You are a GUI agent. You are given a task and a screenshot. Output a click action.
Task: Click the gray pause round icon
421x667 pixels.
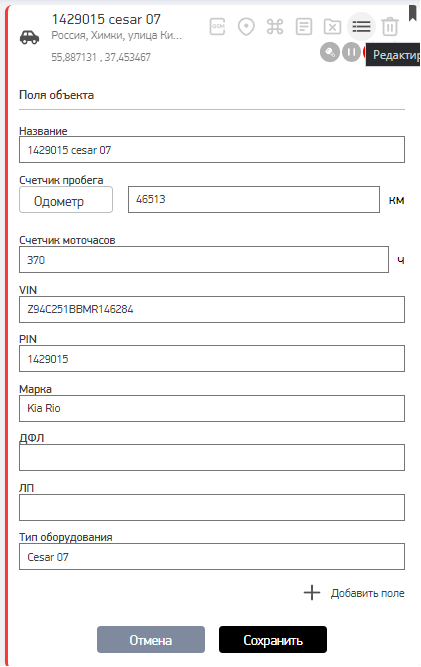[352, 52]
